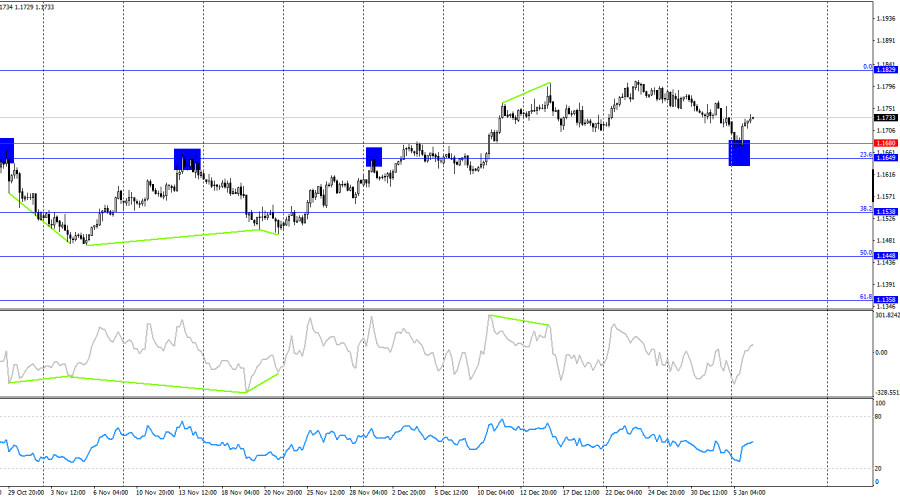Click the 3 Nov 12:00 time label
Screen dimensions: 900x500
(68, 493)
